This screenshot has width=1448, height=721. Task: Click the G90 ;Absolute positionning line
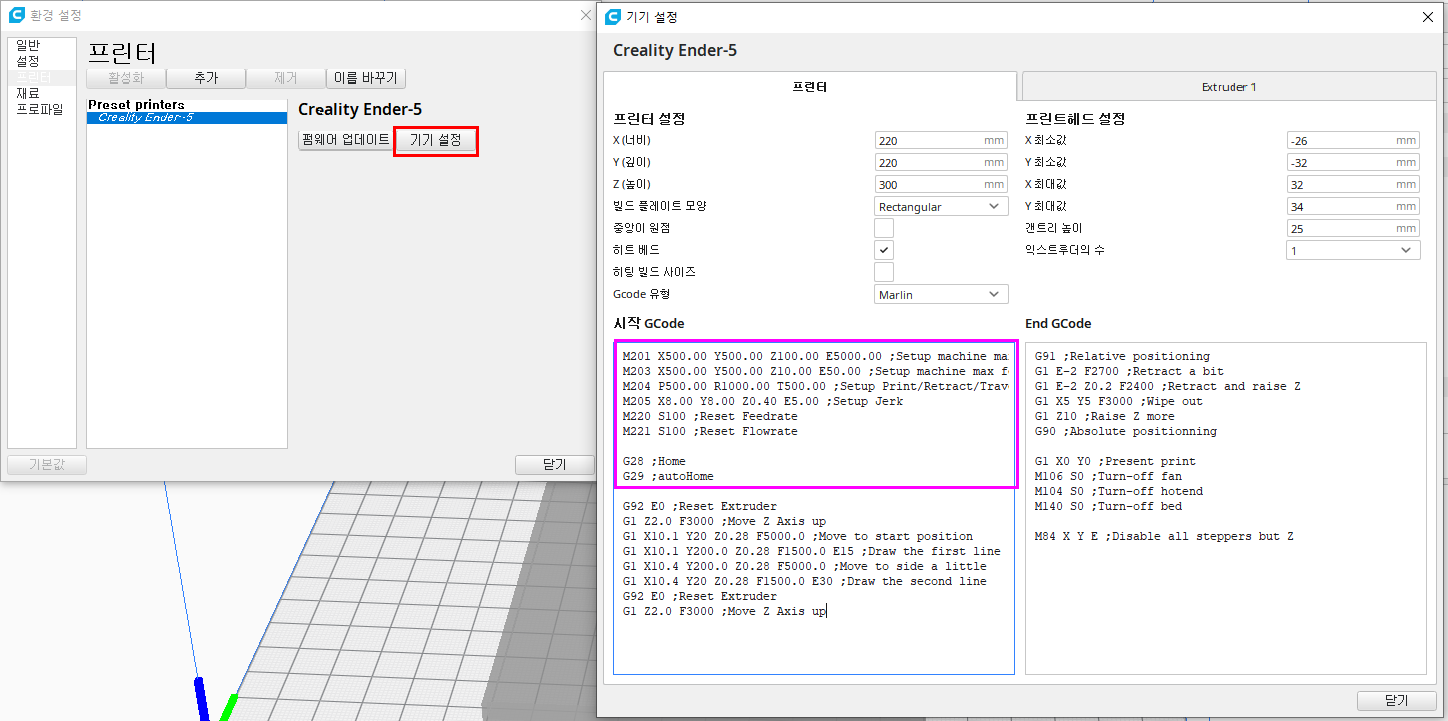[x=1126, y=431]
